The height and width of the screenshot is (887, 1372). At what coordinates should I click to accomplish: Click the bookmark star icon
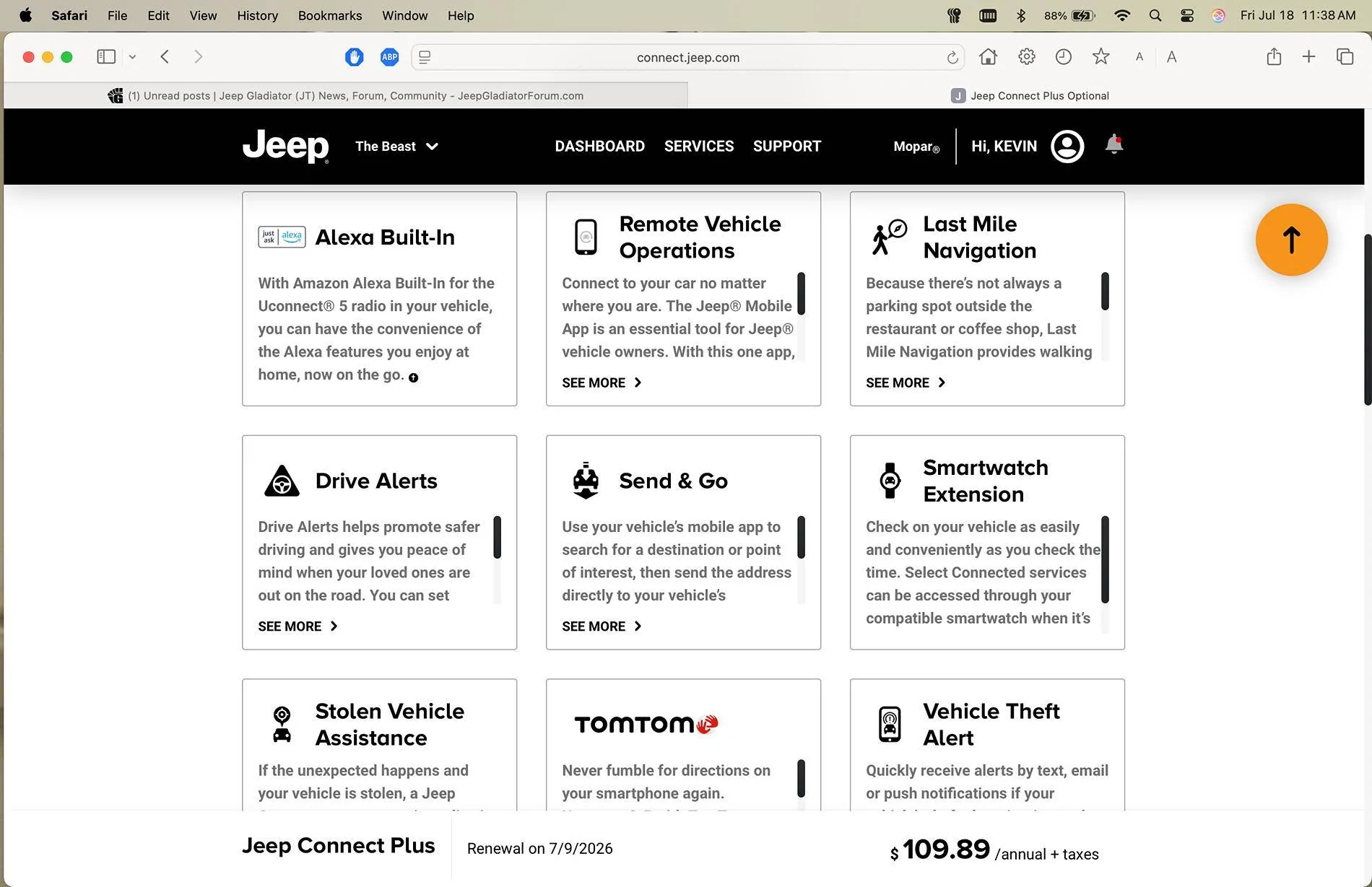coord(1100,56)
